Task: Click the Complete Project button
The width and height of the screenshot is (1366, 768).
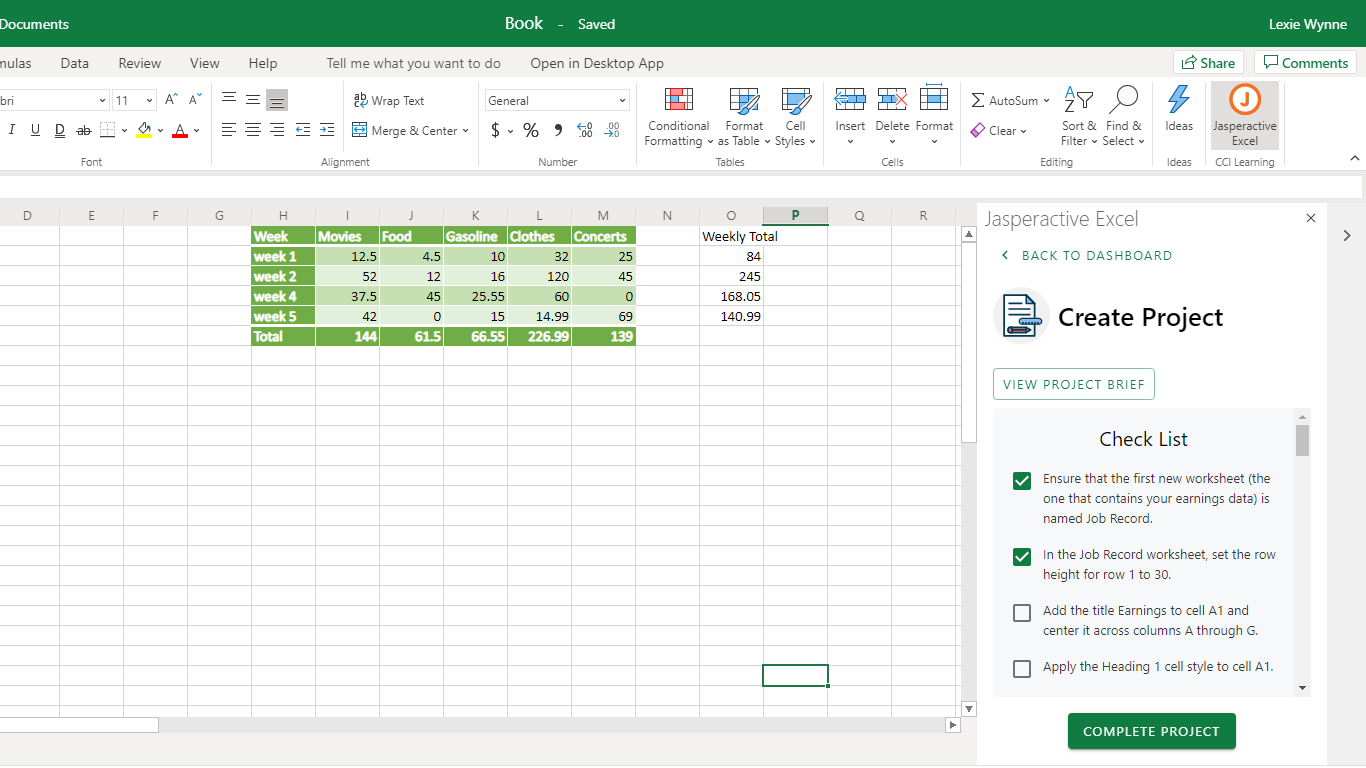Action: [1151, 731]
